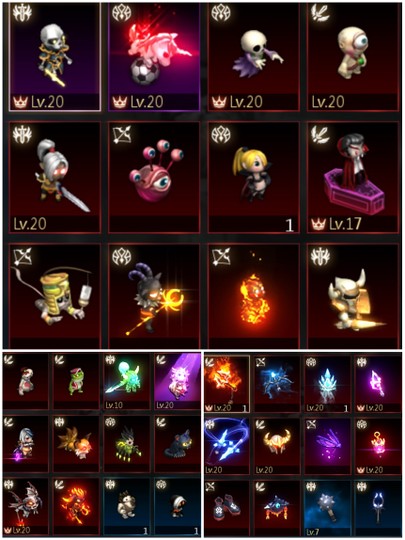Select the fire elemental spirit card
Image resolution: width=405 pixels, height=540 pixels.
(x=254, y=296)
